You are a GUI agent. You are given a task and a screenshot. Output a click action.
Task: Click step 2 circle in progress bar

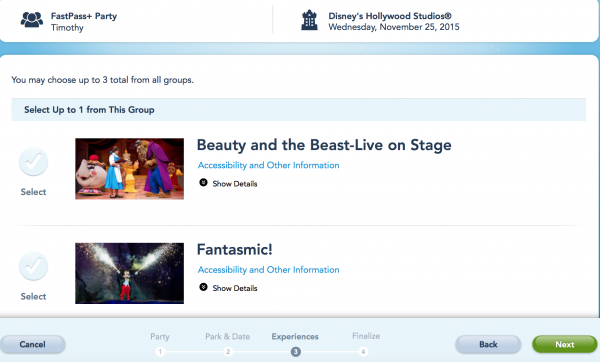pyautogui.click(x=228, y=351)
